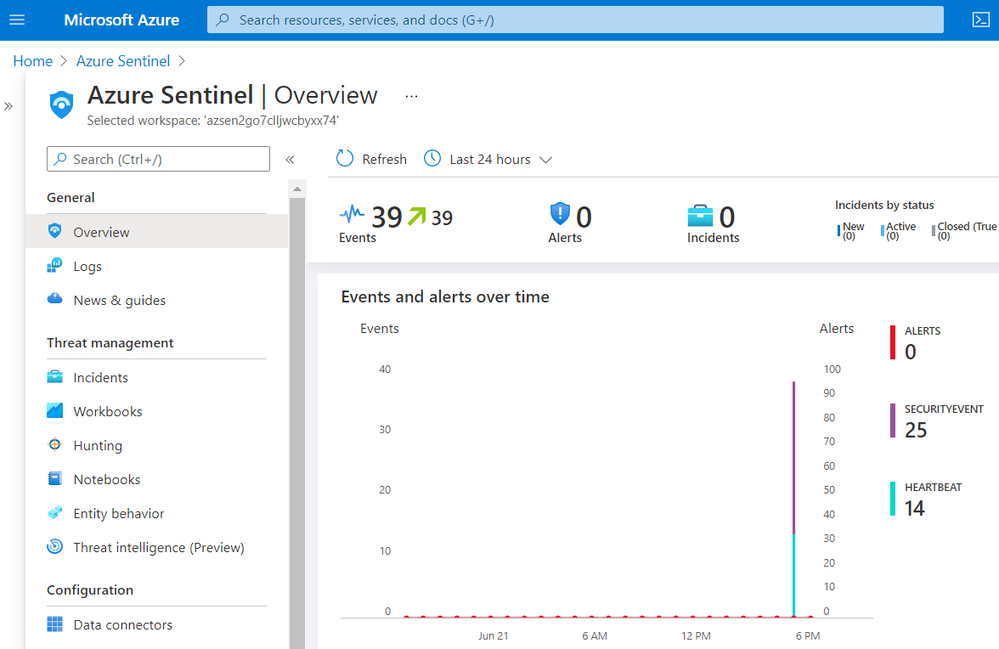Screen dimensions: 999x649
Task: Click the purple spike on the chart
Action: [793, 457]
